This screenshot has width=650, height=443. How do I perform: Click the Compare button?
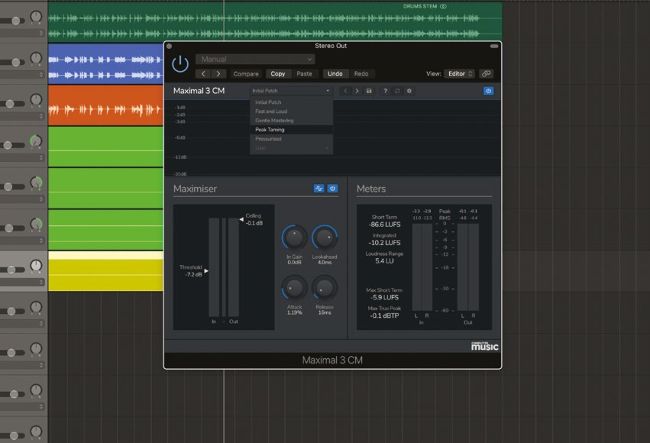pyautogui.click(x=246, y=74)
